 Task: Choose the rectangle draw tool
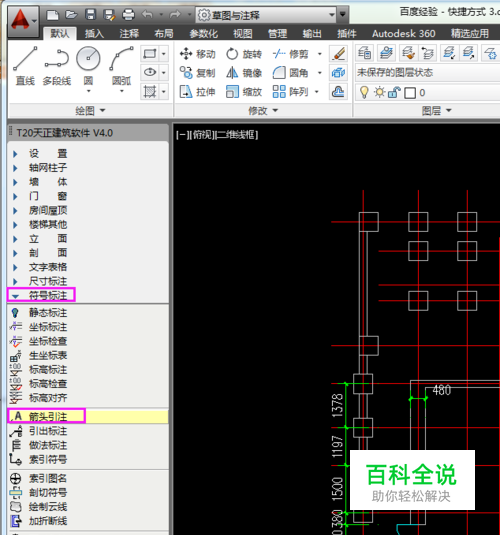pyautogui.click(x=150, y=54)
